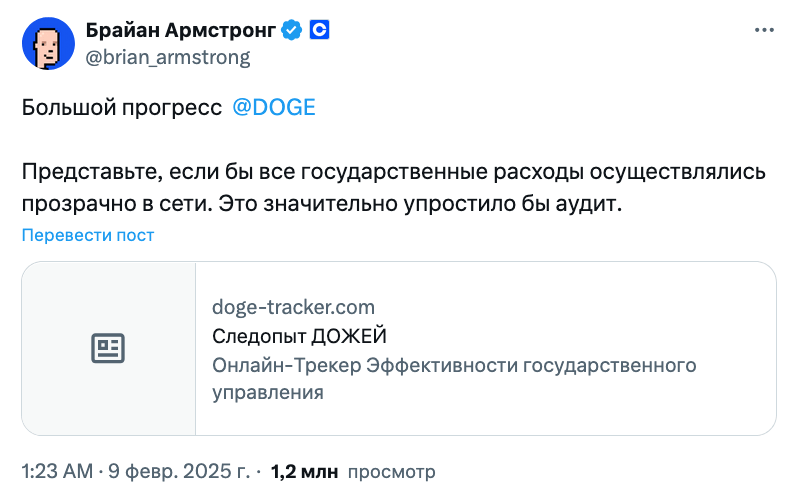Click the просмотр views label
Image resolution: width=797 pixels, height=497 pixels.
pos(391,470)
